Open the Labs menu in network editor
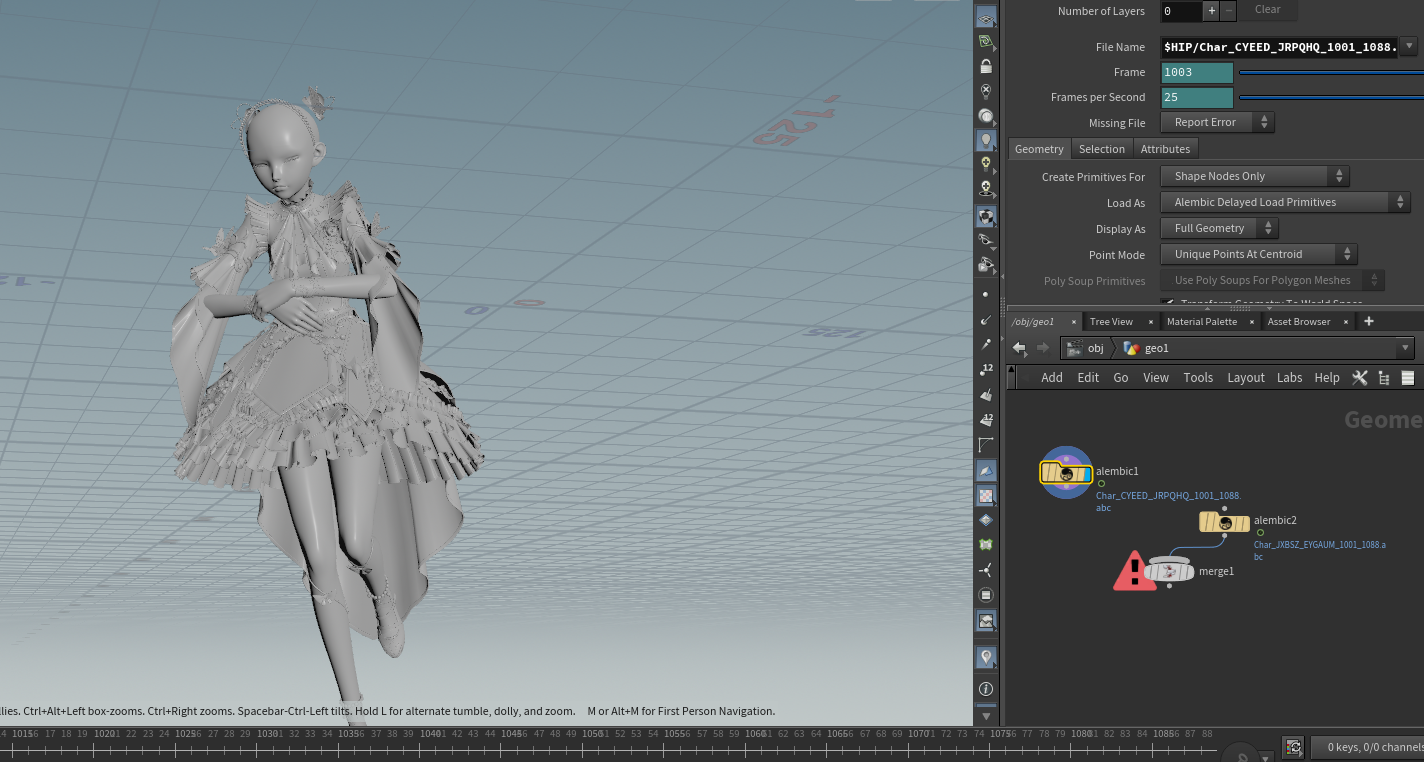1424x762 pixels. (x=1289, y=377)
